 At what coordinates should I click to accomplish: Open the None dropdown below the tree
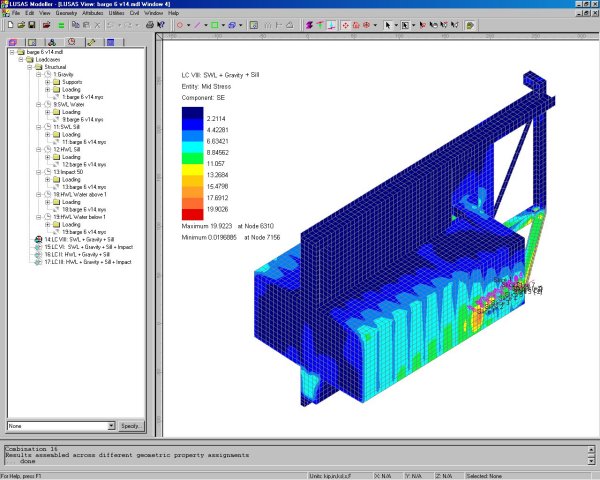point(110,426)
